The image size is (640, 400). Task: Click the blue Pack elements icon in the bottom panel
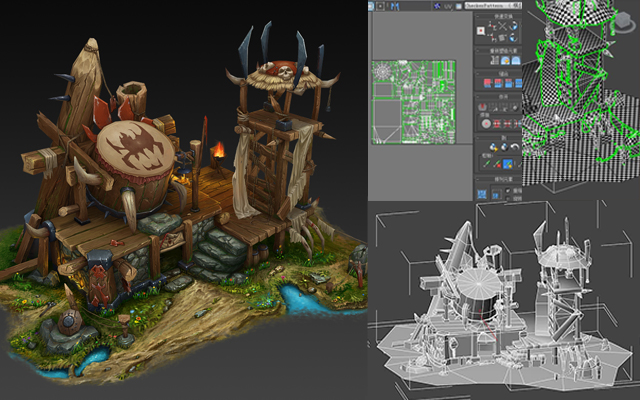pos(482,194)
